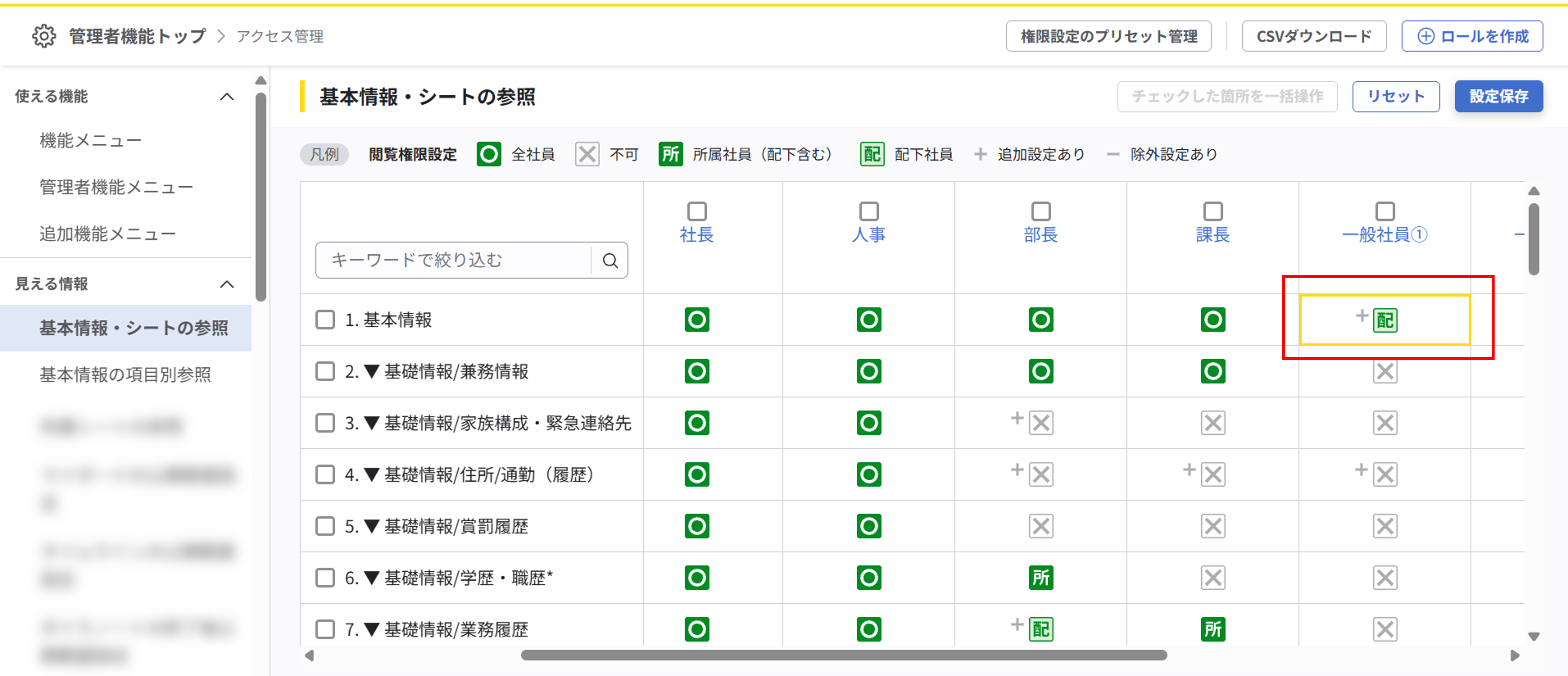Click the 課長 X icon for 4. 住所/通勤（履歴）
Image resolution: width=1568 pixels, height=676 pixels.
coord(1212,475)
